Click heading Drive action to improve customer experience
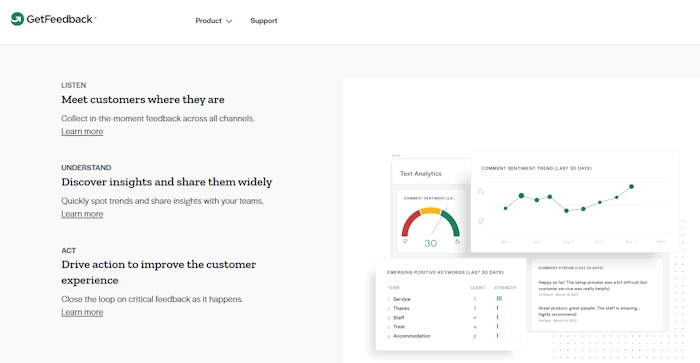This screenshot has width=700, height=363. point(158,272)
